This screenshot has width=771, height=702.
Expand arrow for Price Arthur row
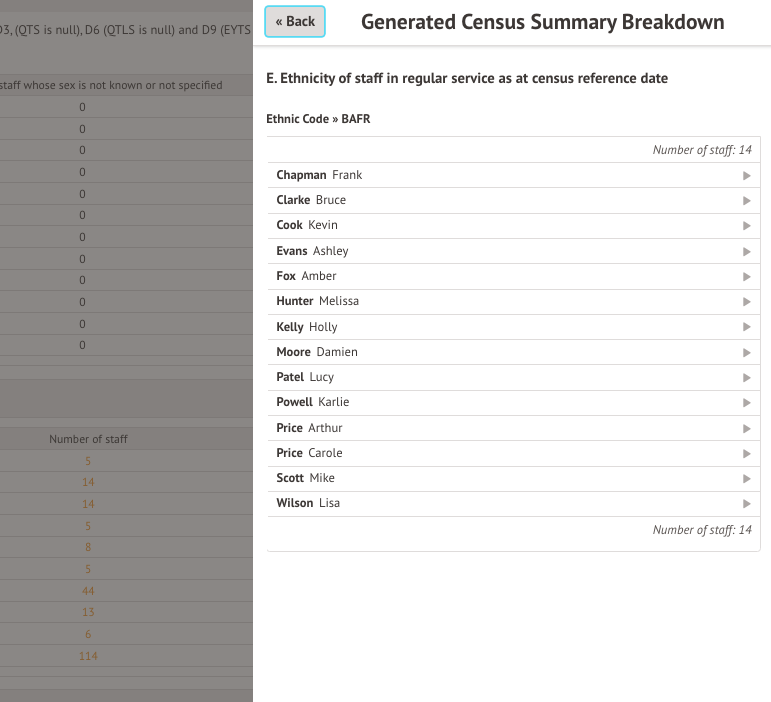coord(746,428)
